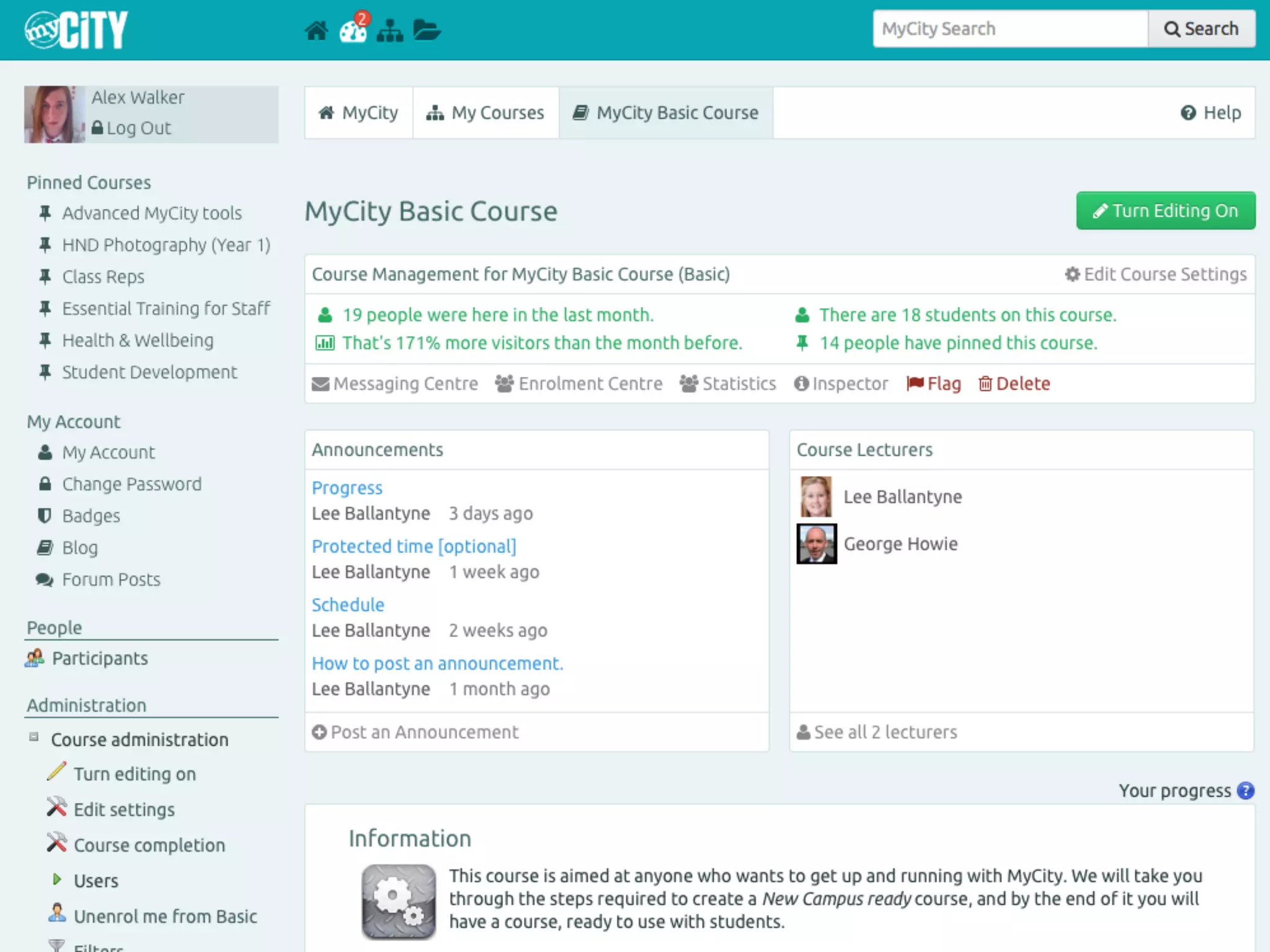Select the MyCity breadcrumb tab
The image size is (1270, 952).
[358, 113]
